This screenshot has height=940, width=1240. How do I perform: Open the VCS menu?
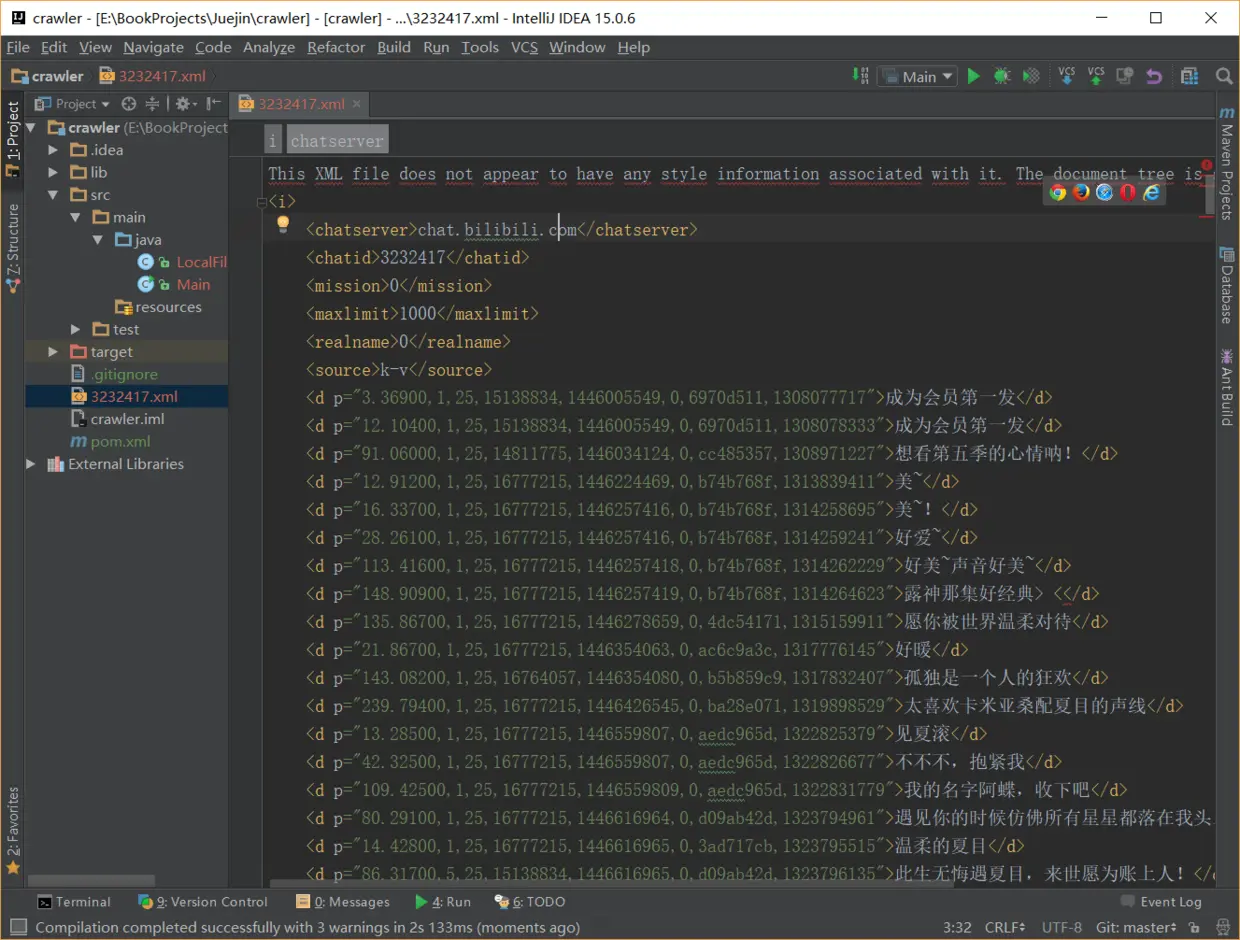pos(524,47)
